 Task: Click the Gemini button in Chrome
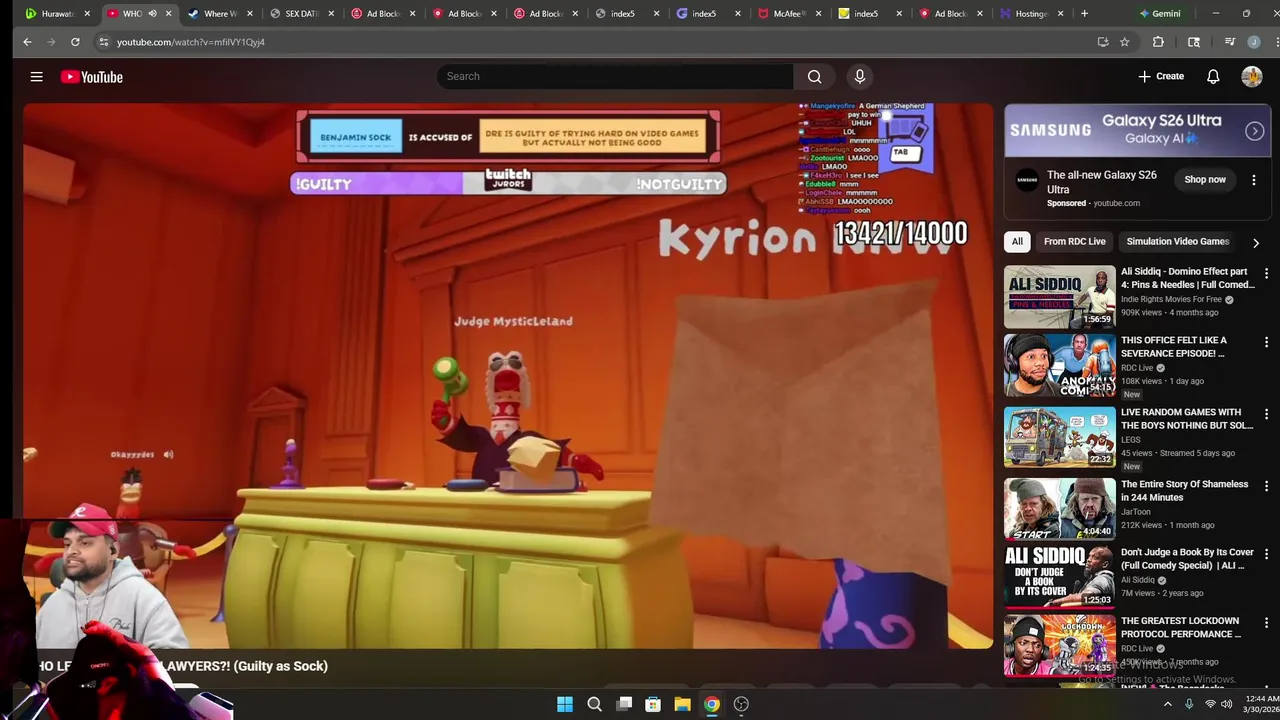(x=1159, y=14)
